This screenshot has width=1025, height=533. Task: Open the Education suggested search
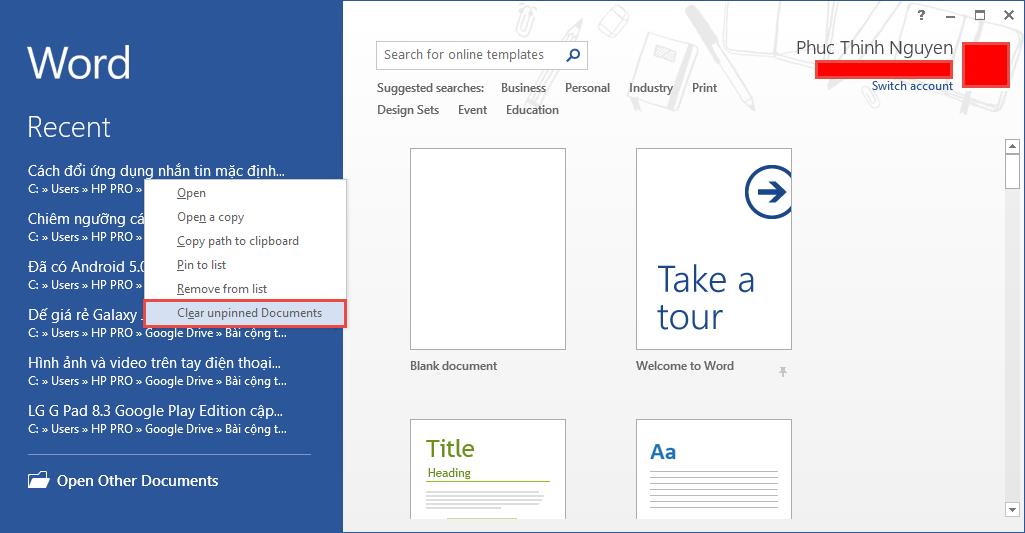(532, 110)
